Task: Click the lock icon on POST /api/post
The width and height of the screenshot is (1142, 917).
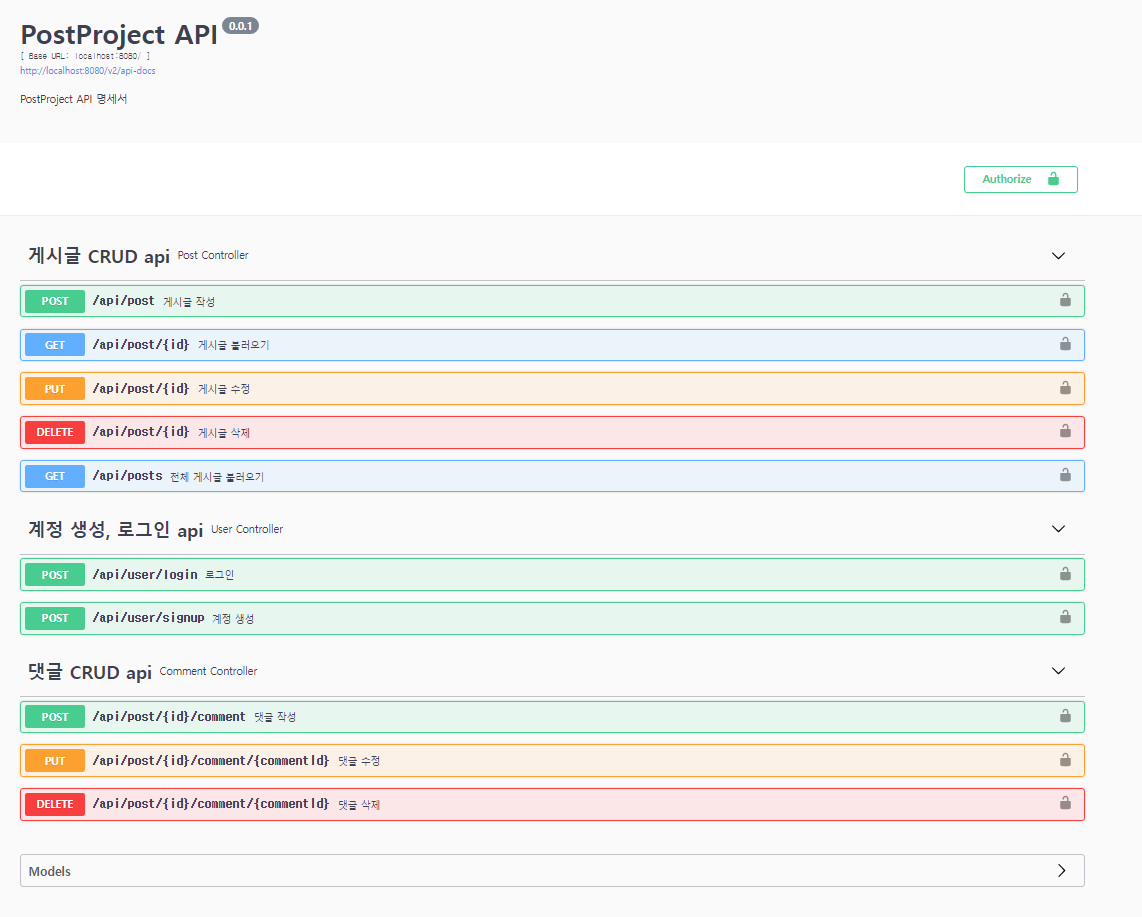Action: [1065, 300]
